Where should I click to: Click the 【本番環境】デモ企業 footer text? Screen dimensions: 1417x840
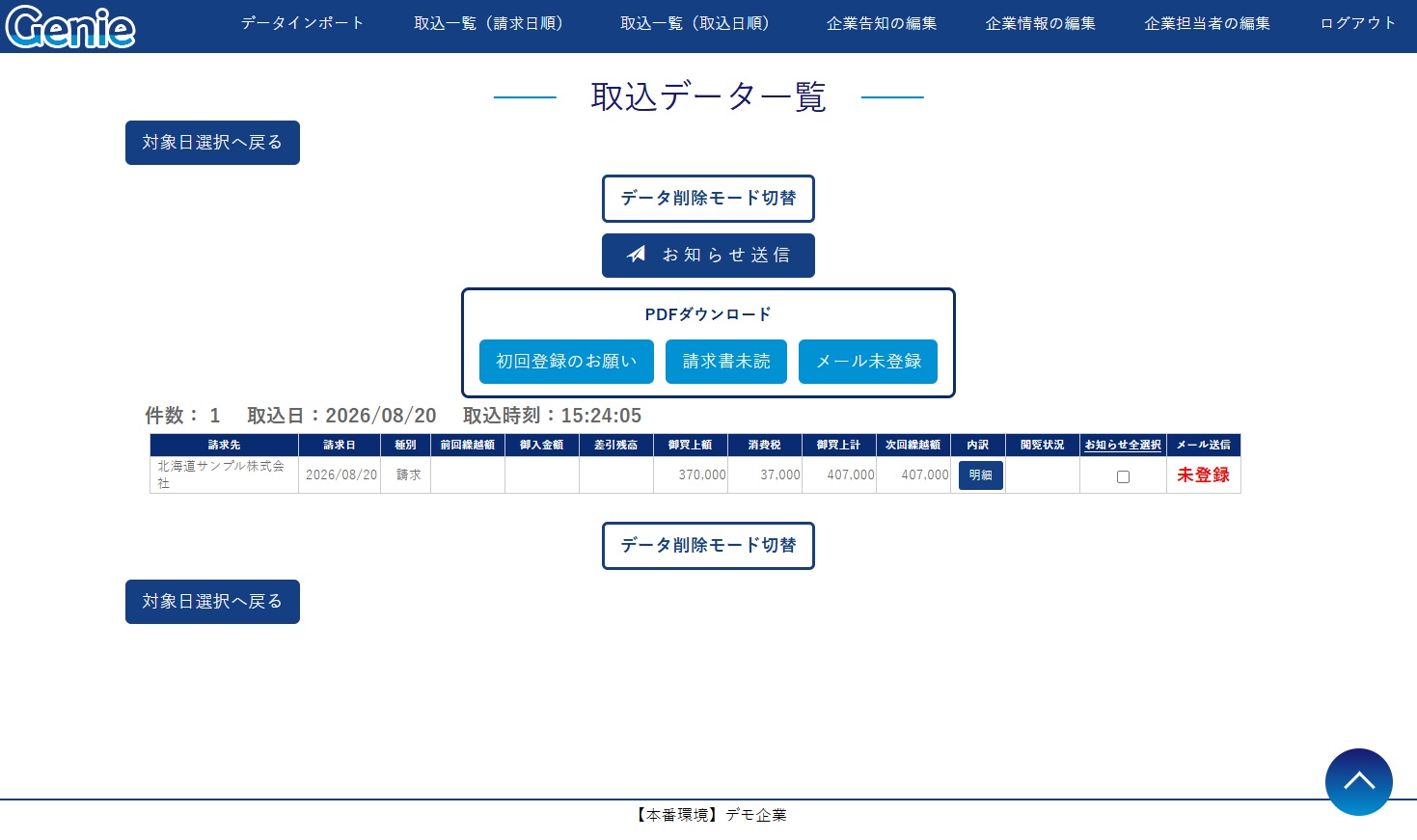point(709,815)
